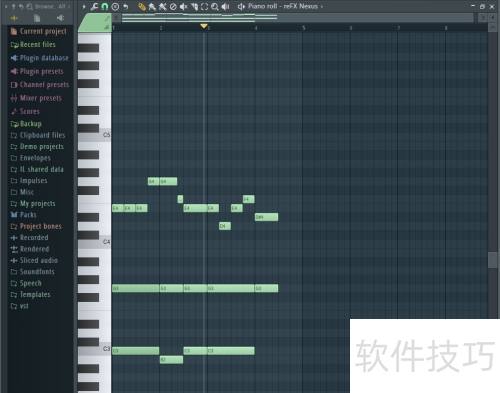Open the Project bones folder

36,226
